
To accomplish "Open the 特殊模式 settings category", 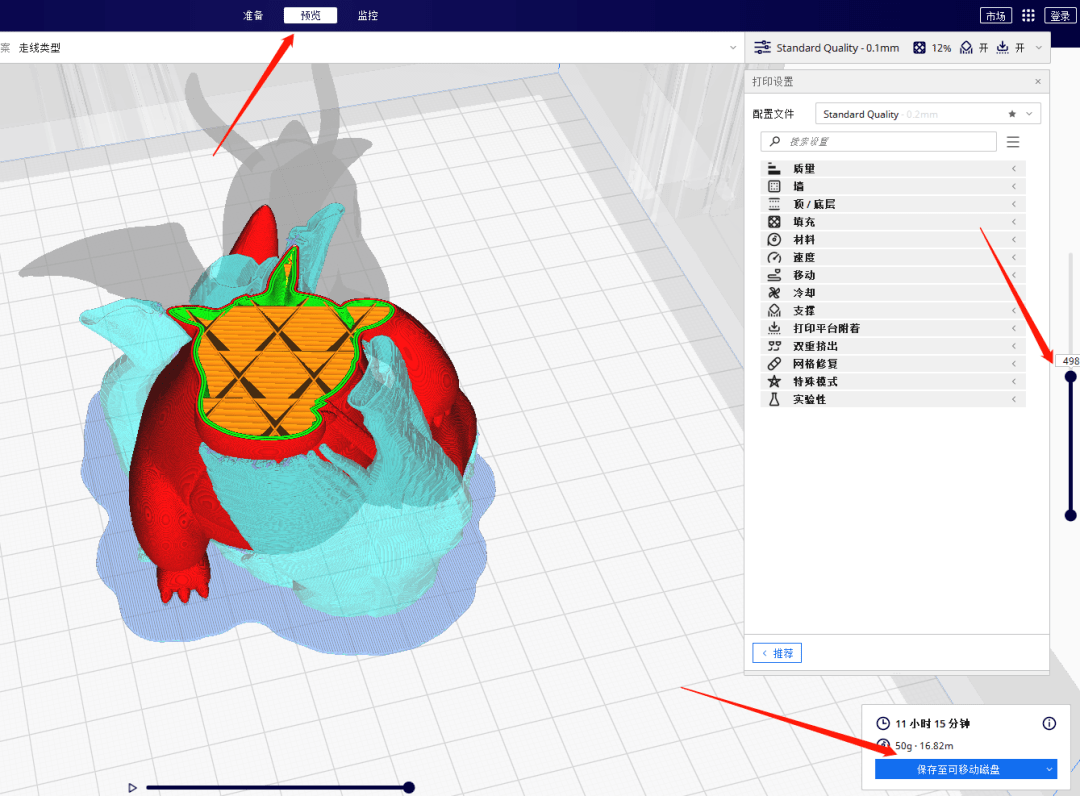I will click(893, 381).
